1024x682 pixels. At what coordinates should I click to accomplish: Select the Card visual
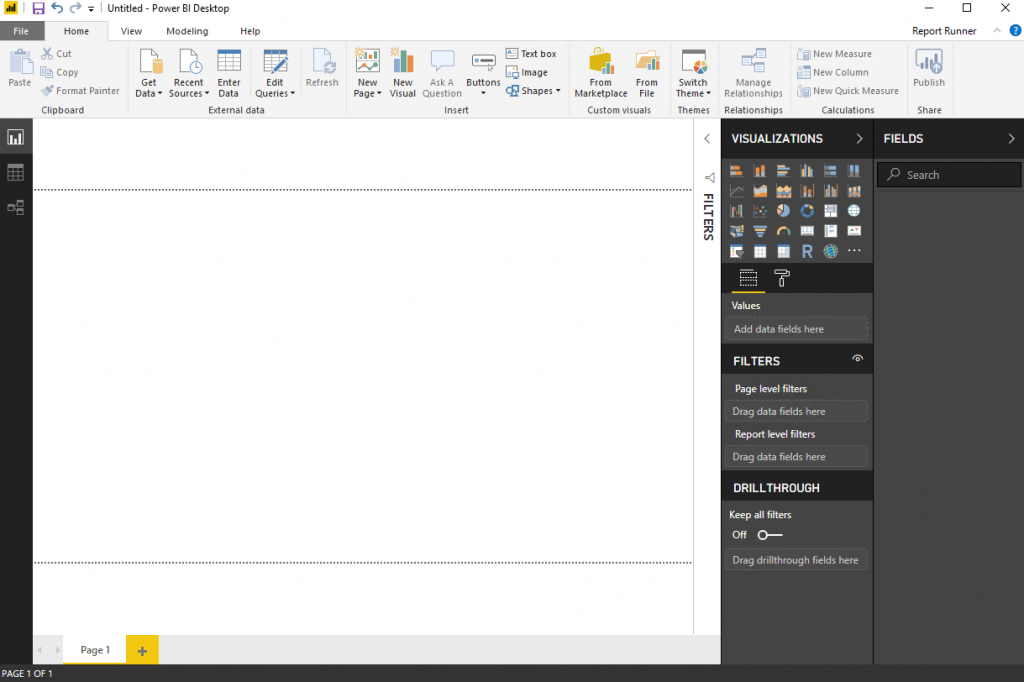click(x=807, y=231)
